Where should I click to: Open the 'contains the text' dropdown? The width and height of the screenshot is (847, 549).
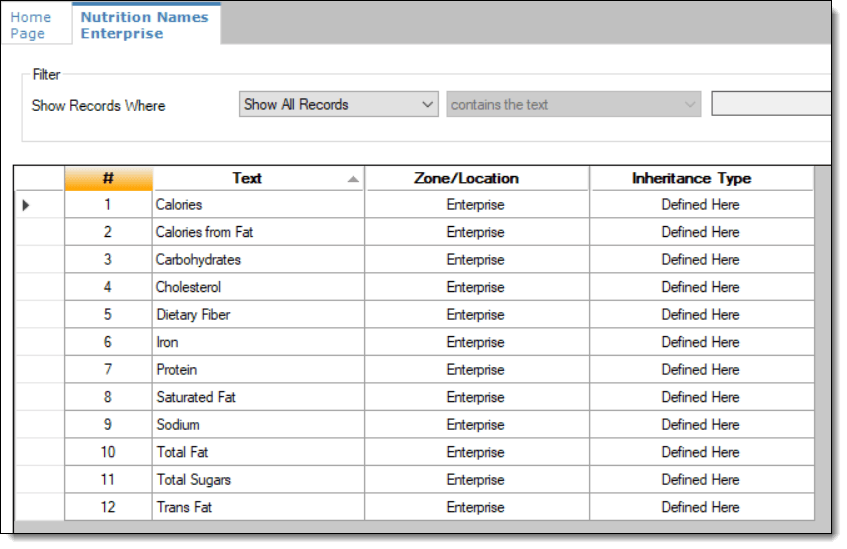[574, 104]
